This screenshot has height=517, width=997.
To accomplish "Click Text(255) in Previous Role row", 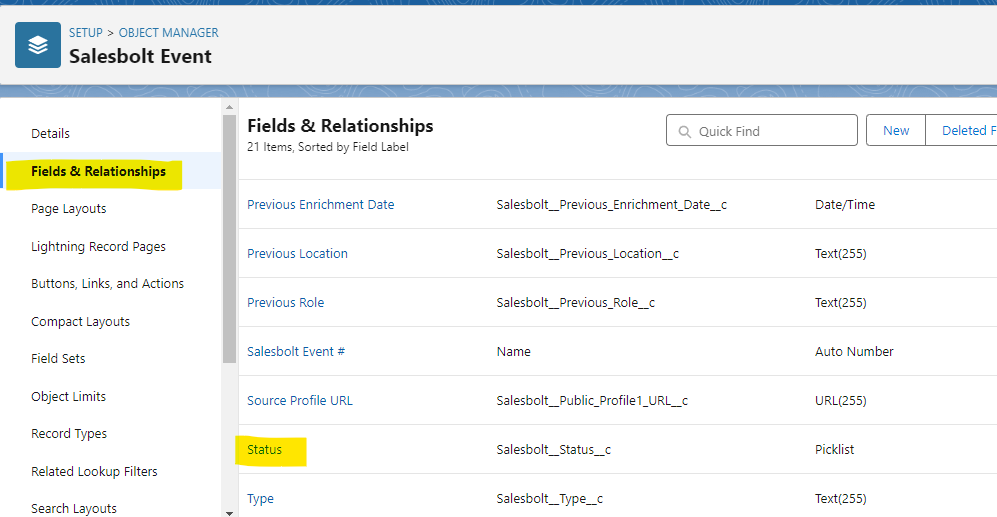I will point(841,303).
